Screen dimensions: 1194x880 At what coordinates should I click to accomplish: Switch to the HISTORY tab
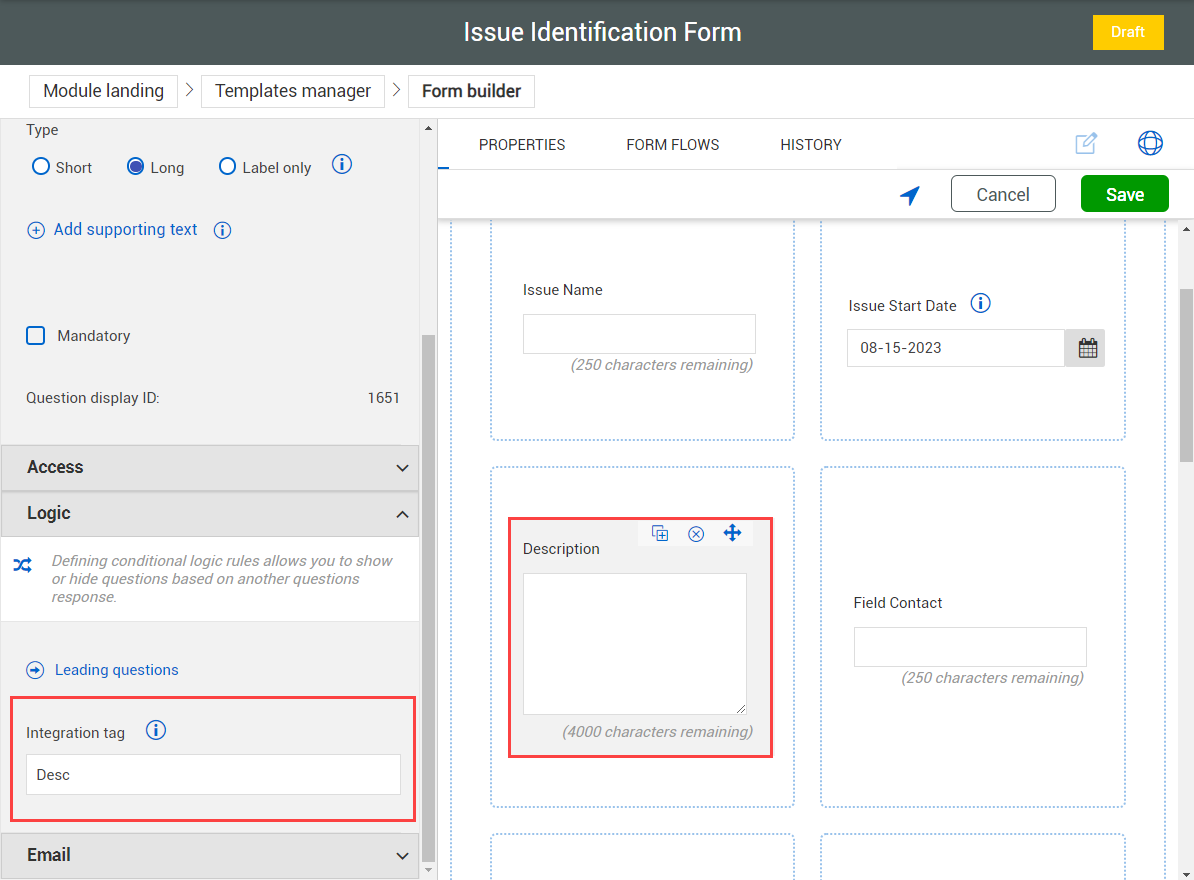(x=810, y=144)
